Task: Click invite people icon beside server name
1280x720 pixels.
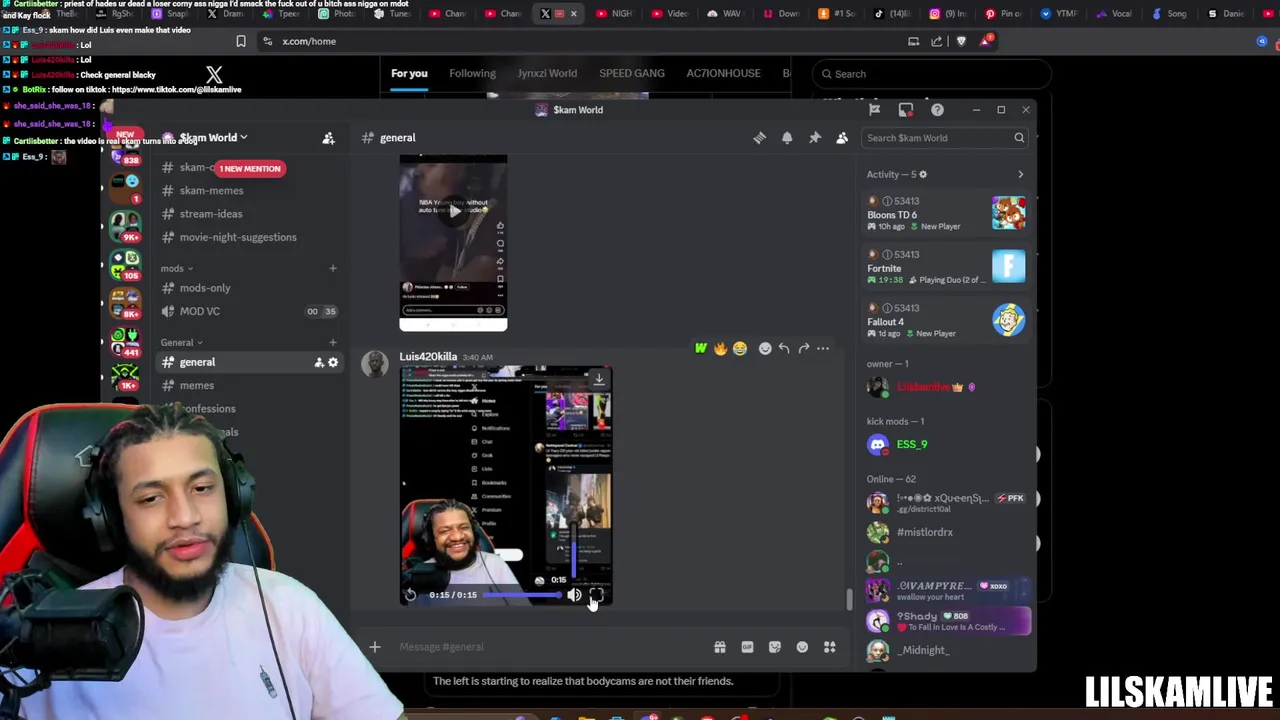Action: 328,138
